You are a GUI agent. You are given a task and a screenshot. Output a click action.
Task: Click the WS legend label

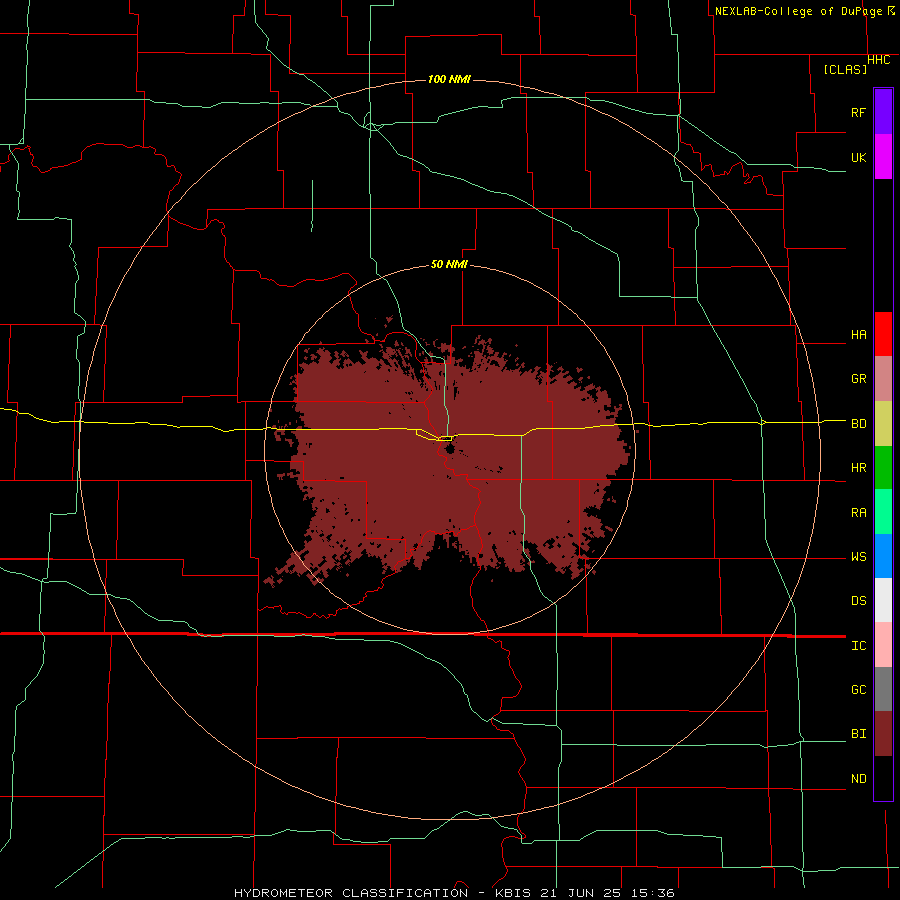858,557
